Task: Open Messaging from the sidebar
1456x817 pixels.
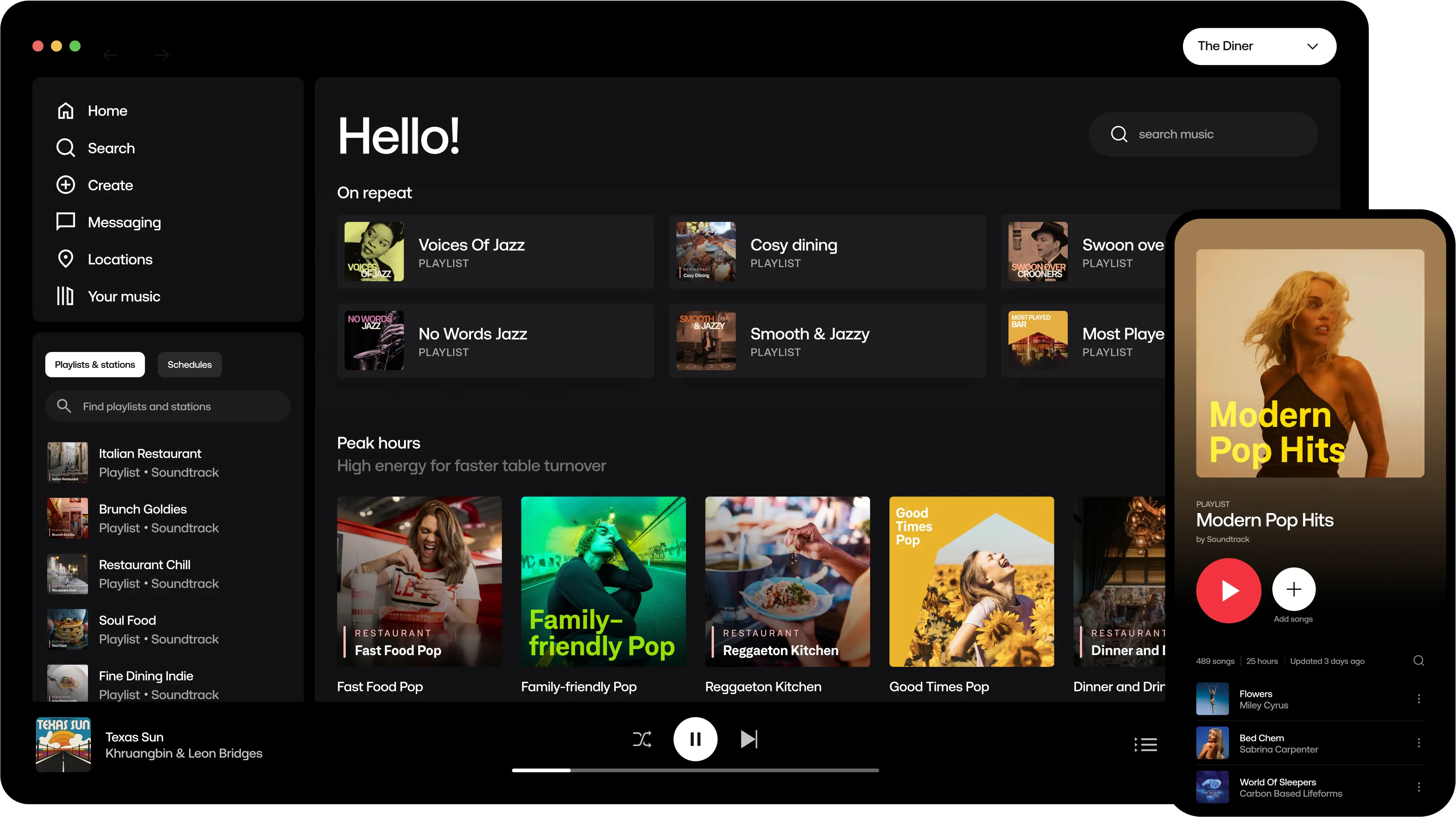Action: pos(65,222)
